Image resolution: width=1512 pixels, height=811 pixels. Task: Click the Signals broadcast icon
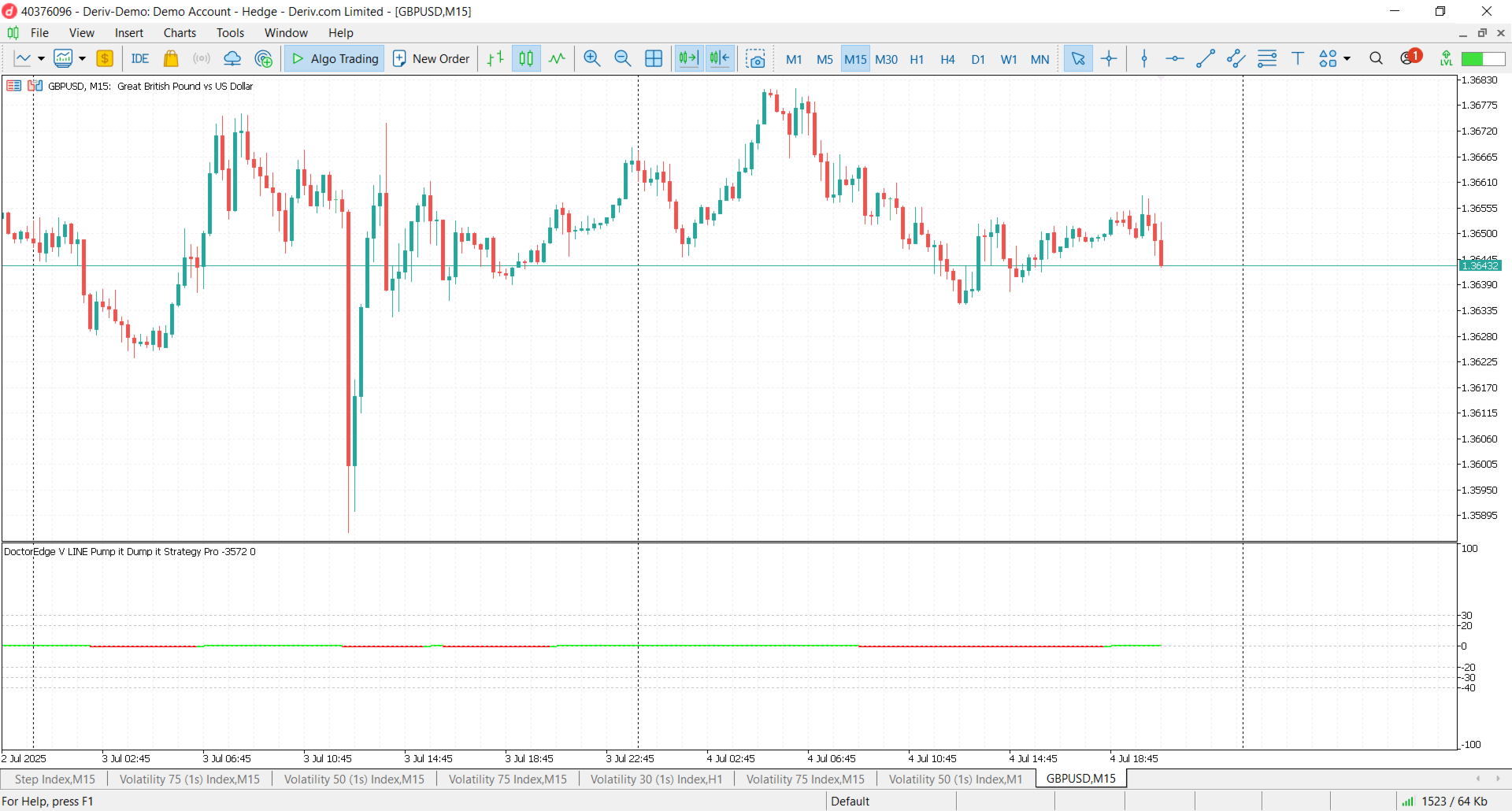[x=202, y=58]
